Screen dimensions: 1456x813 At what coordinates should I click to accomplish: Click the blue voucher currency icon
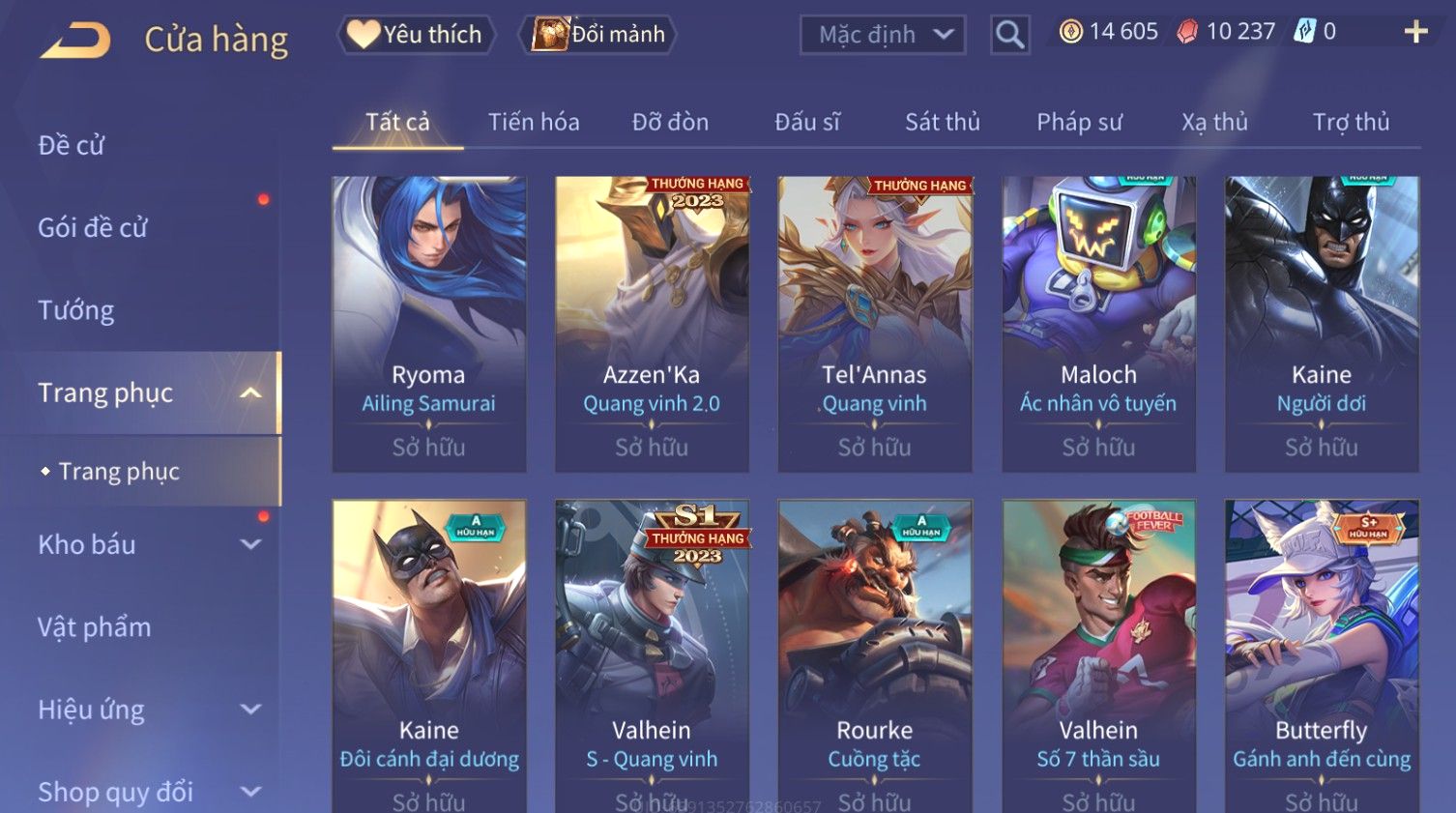click(1305, 32)
